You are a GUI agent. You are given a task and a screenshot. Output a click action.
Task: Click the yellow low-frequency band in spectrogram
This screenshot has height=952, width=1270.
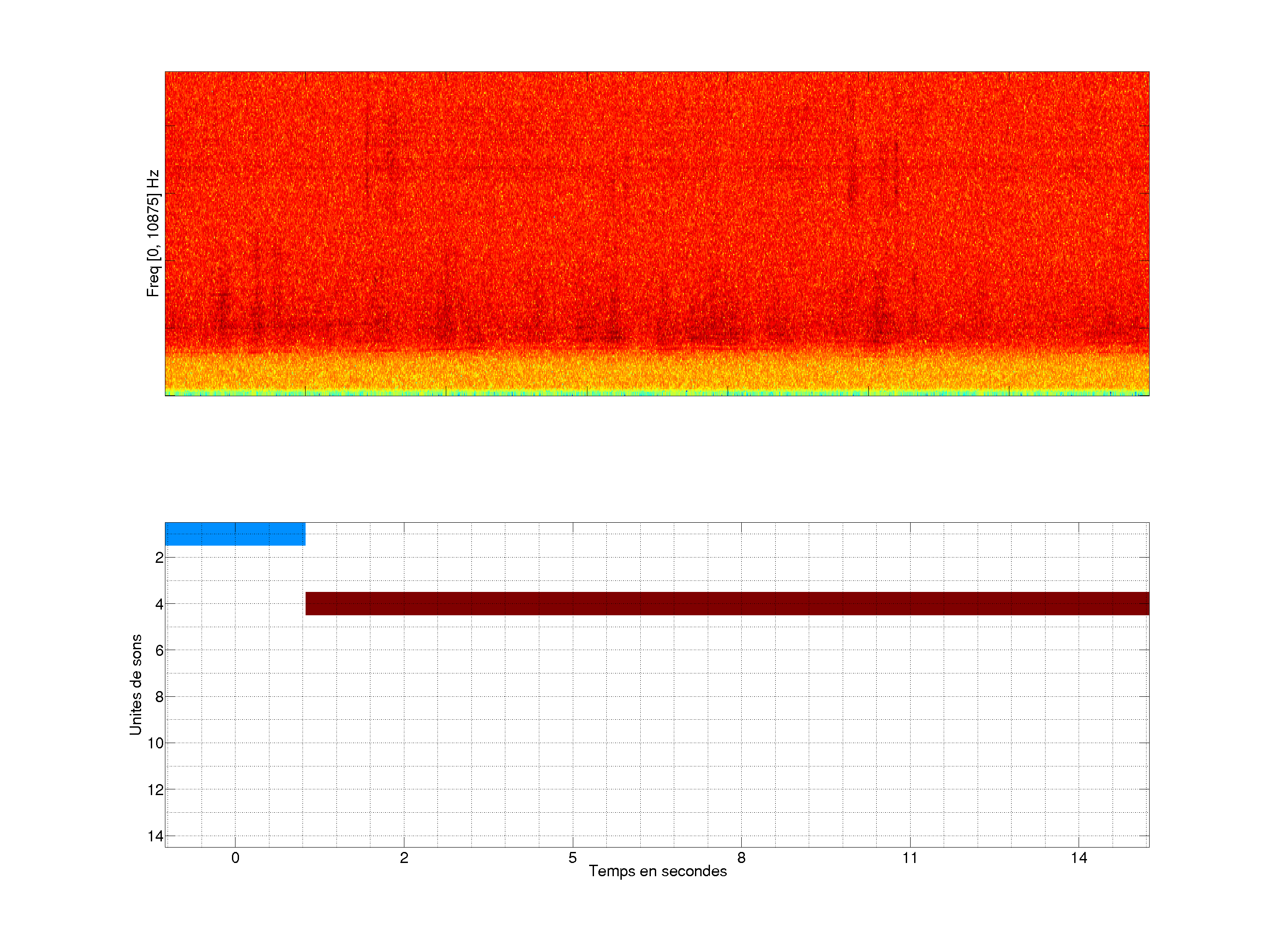click(657, 373)
